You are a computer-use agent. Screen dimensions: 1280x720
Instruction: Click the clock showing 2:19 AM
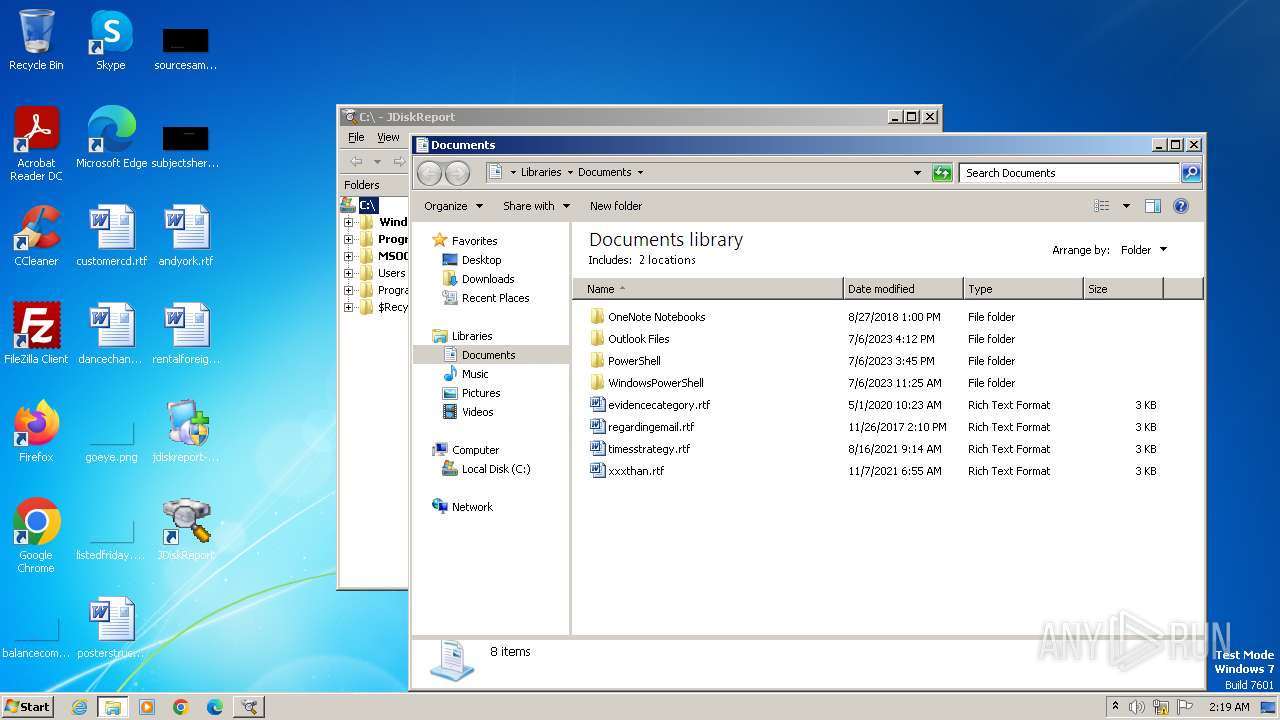click(x=1229, y=707)
